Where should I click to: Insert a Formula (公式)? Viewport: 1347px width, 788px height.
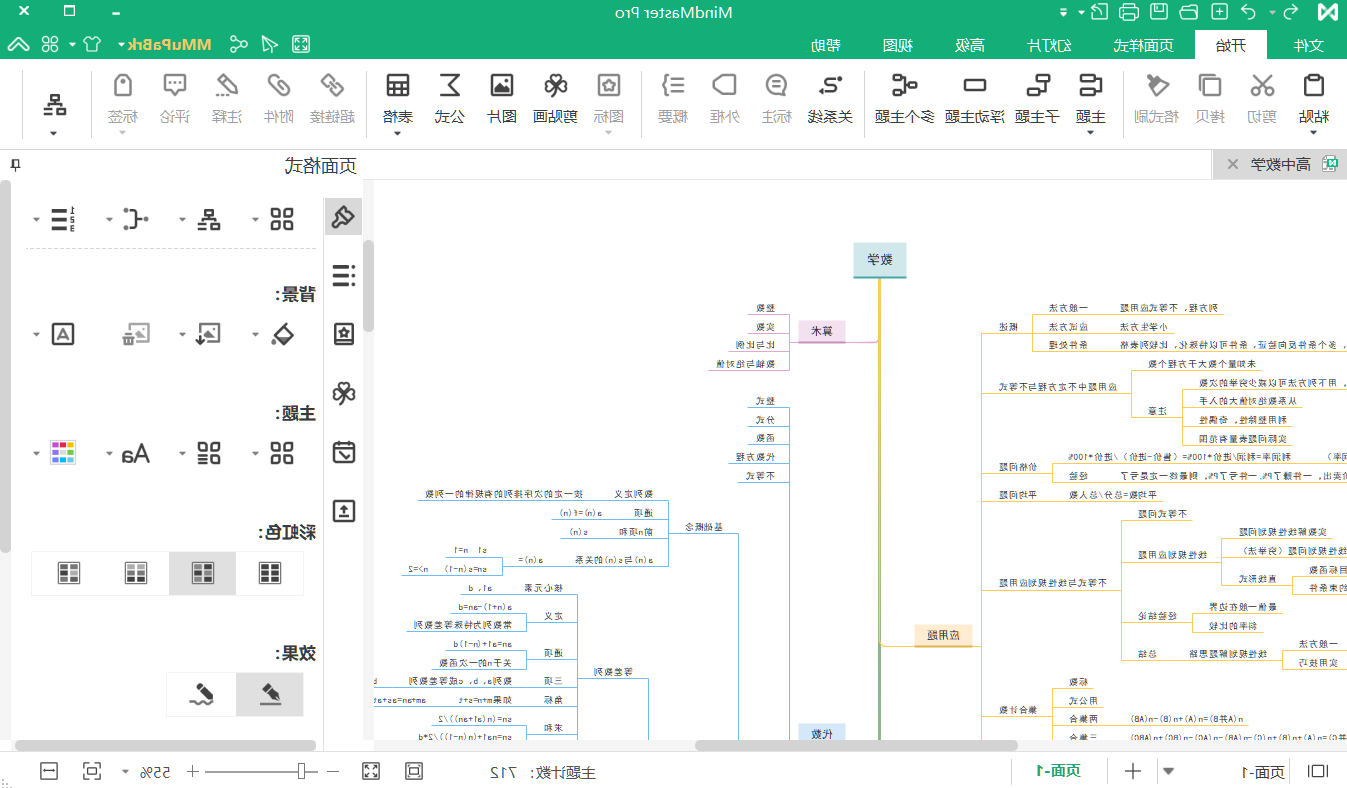(450, 98)
